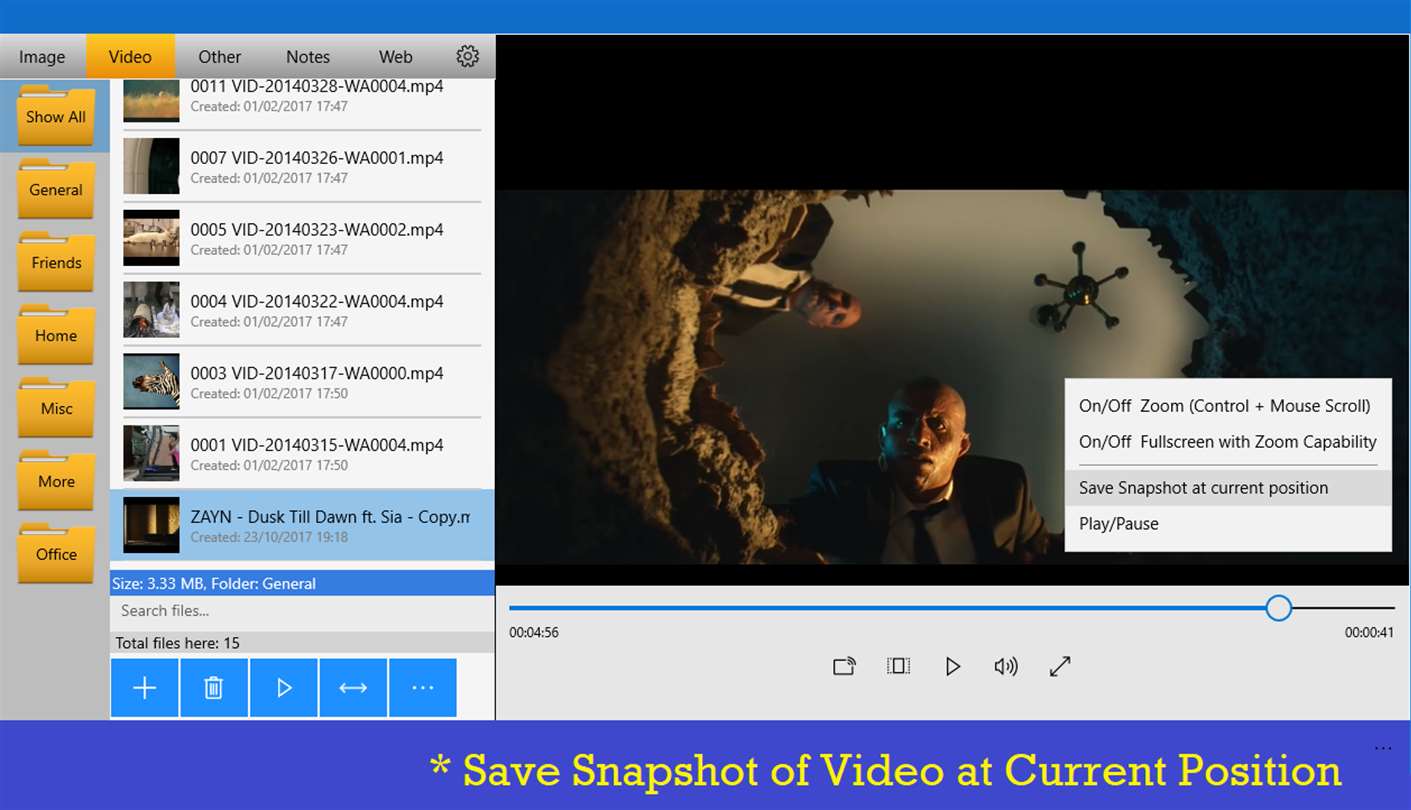Open the Misc folder
The width and height of the screenshot is (1411, 810).
pos(55,408)
